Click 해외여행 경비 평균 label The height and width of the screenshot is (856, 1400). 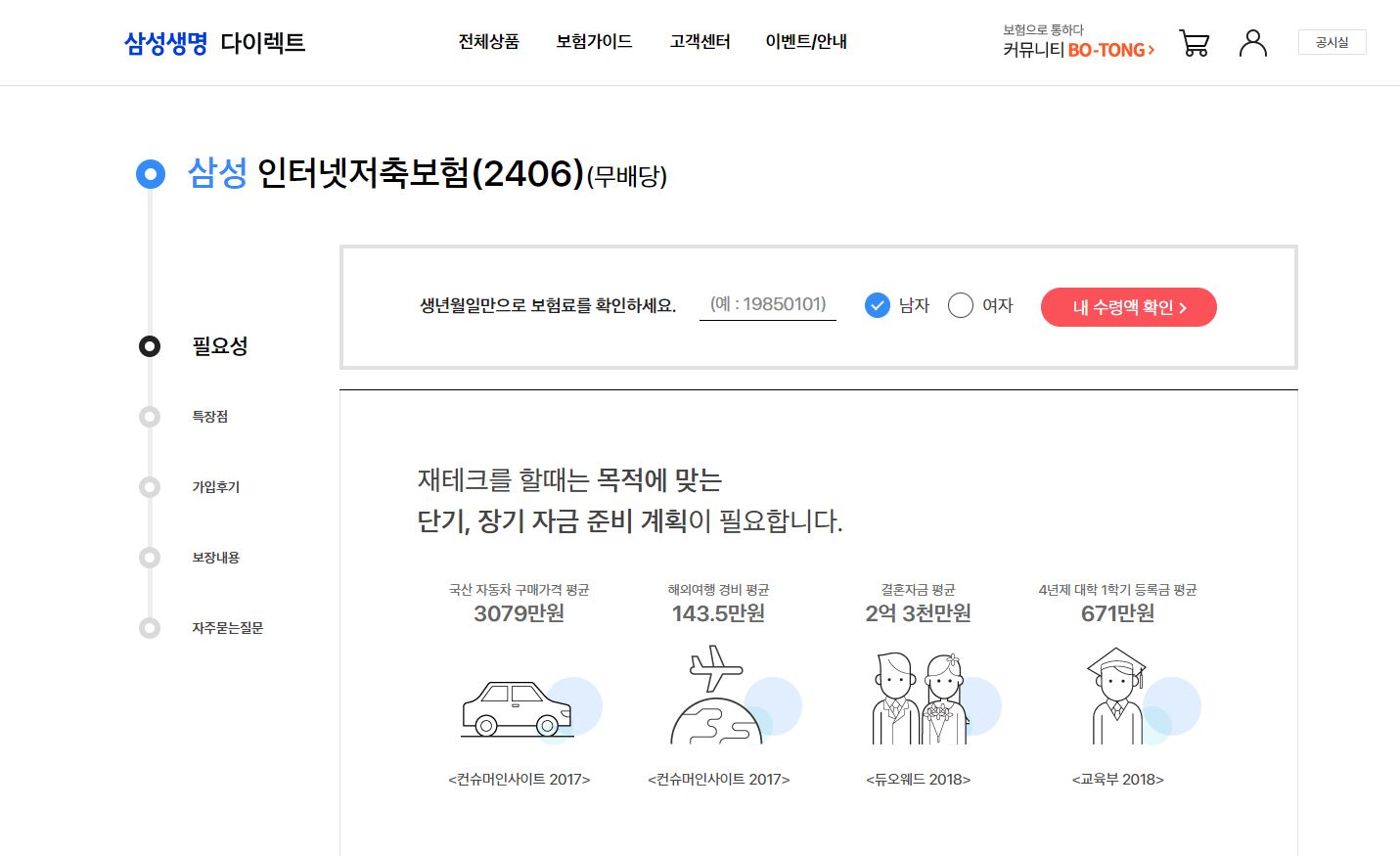718,590
